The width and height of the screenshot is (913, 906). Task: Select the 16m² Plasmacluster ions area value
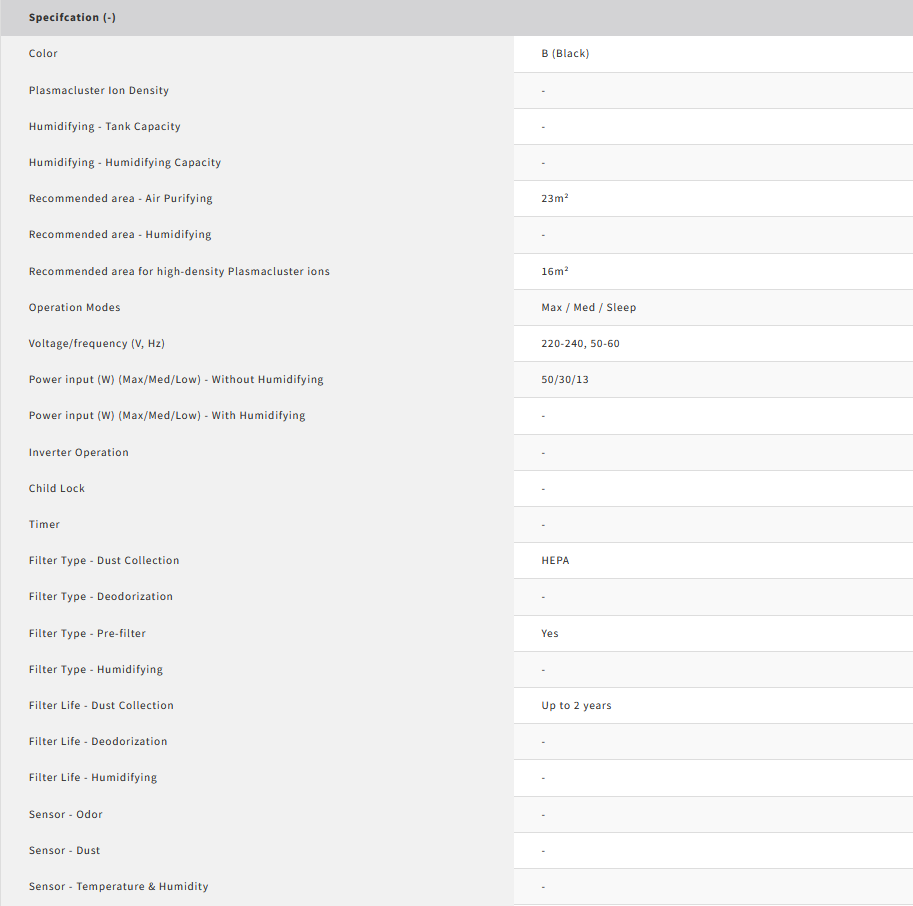(x=555, y=271)
